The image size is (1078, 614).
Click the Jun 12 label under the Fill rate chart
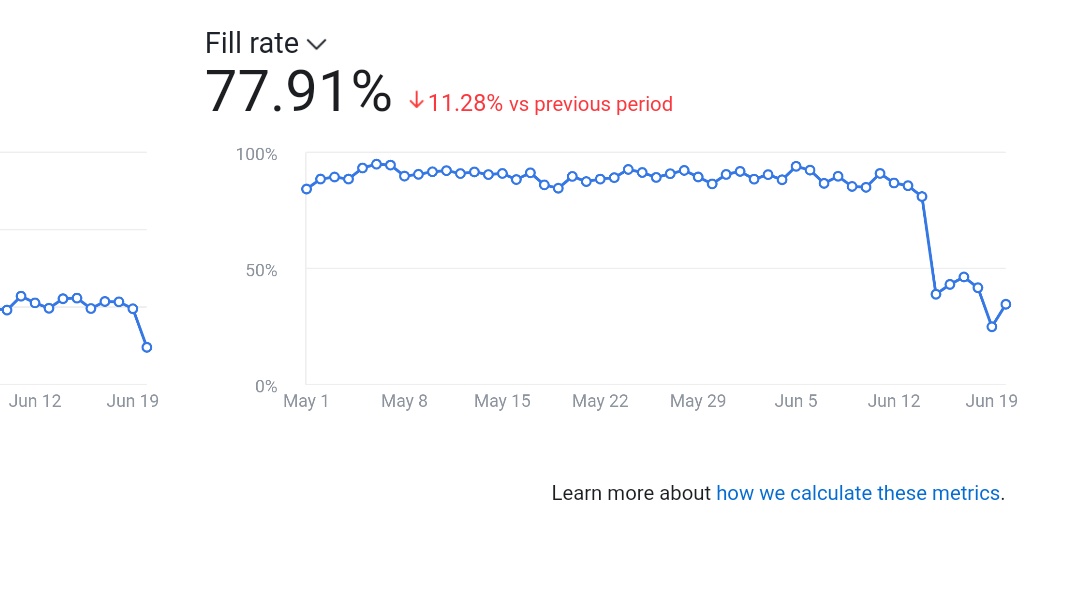894,401
